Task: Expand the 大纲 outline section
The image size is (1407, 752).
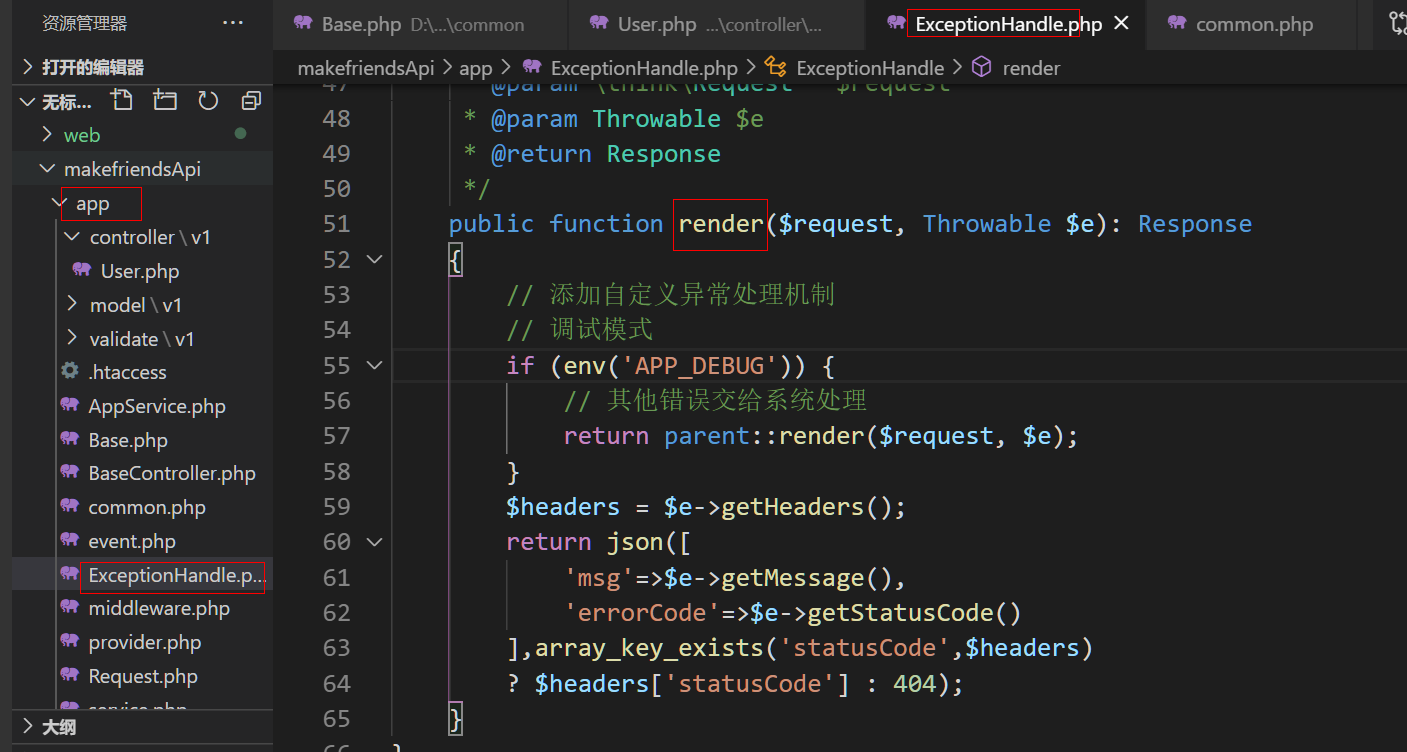Action: click(58, 727)
